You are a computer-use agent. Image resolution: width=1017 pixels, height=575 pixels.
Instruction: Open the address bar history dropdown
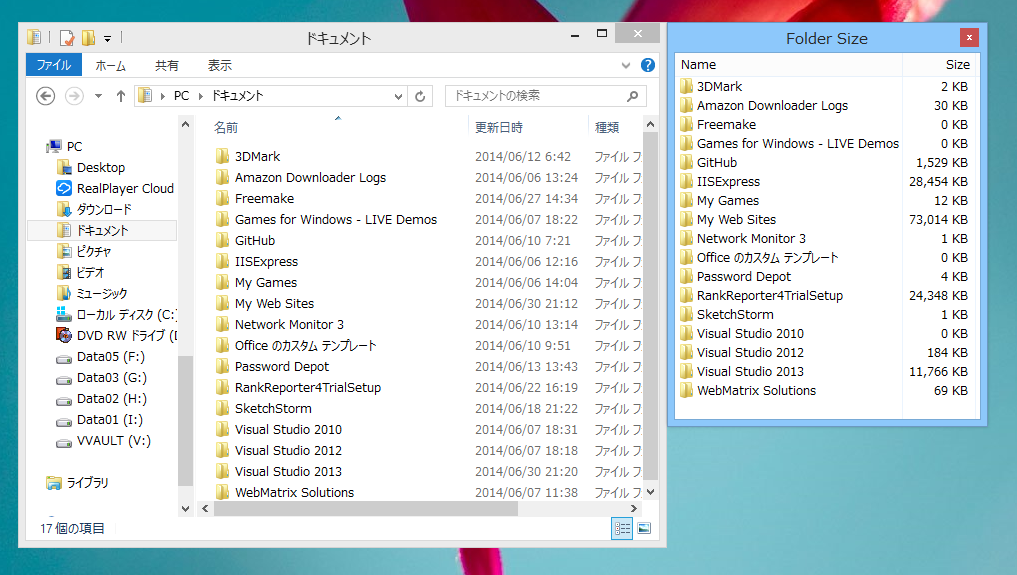398,96
